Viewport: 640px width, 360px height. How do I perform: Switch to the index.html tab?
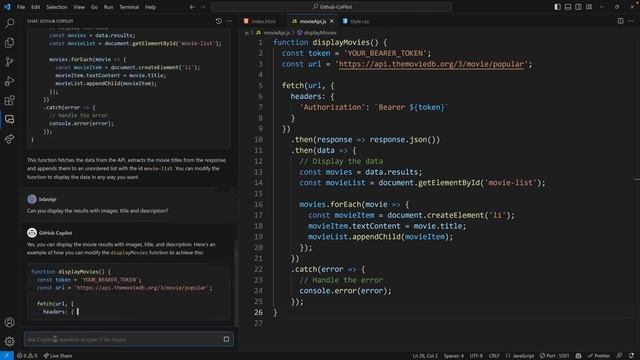pos(260,21)
